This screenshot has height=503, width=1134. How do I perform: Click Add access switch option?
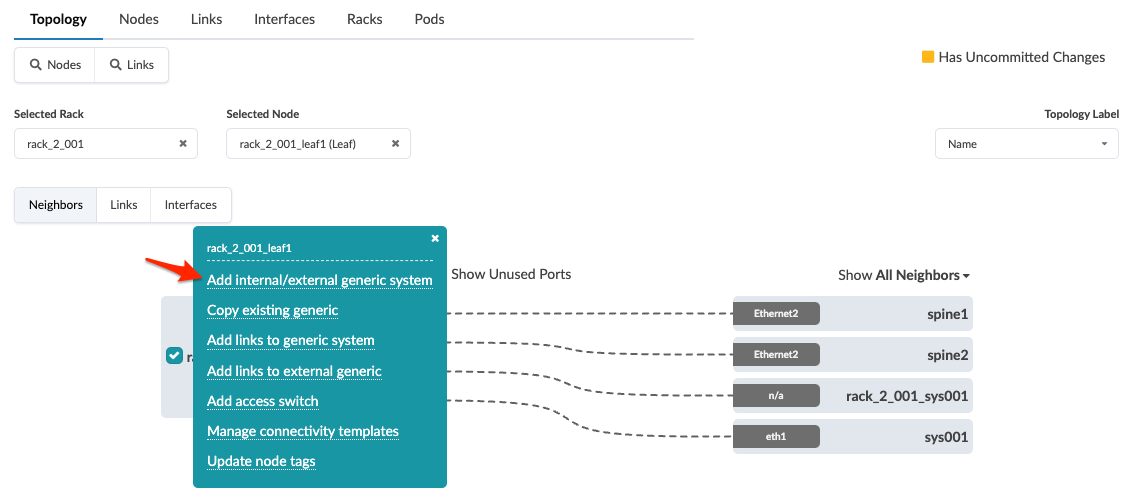(262, 402)
